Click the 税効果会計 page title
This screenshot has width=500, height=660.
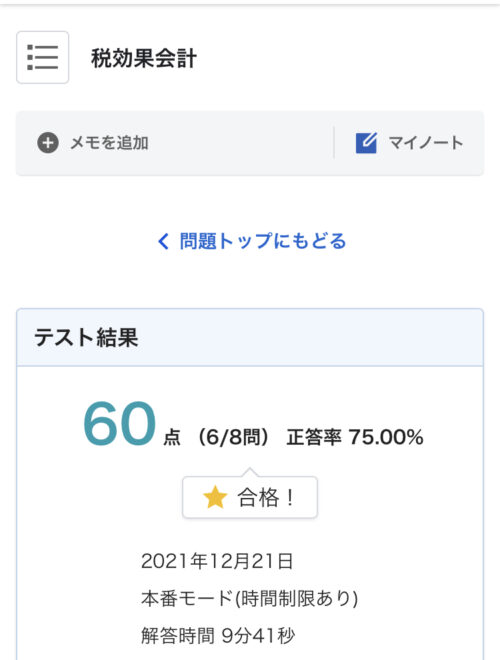(144, 58)
